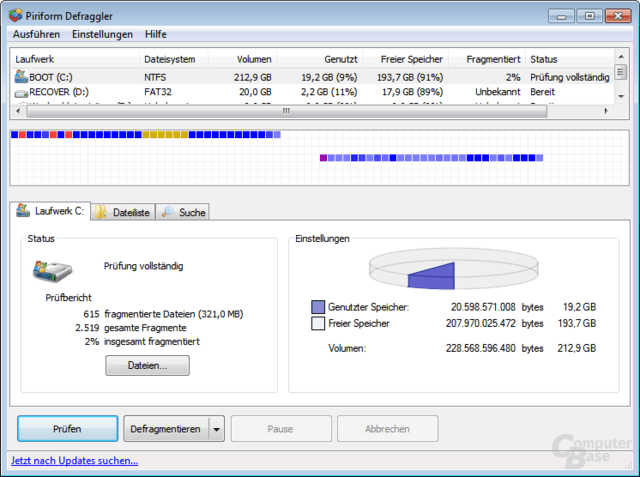Screen dimensions: 640x477
Task: Click the RECOVER (D:) drive icon
Action: (x=21, y=93)
